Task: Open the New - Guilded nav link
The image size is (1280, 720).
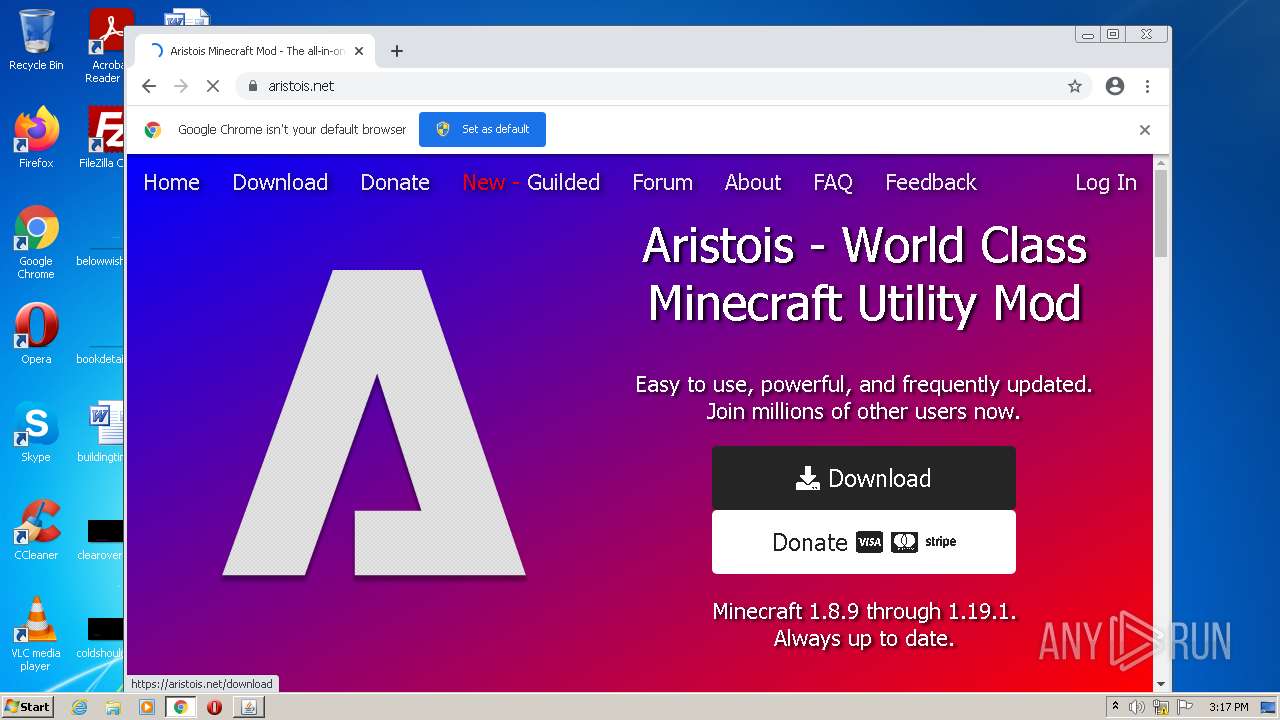Action: point(531,182)
